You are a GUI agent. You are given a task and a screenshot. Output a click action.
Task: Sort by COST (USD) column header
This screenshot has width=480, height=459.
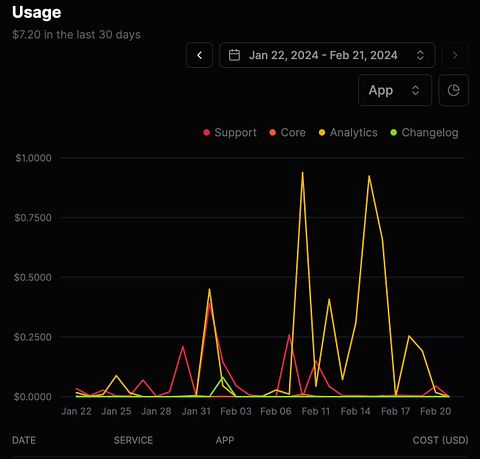point(440,440)
